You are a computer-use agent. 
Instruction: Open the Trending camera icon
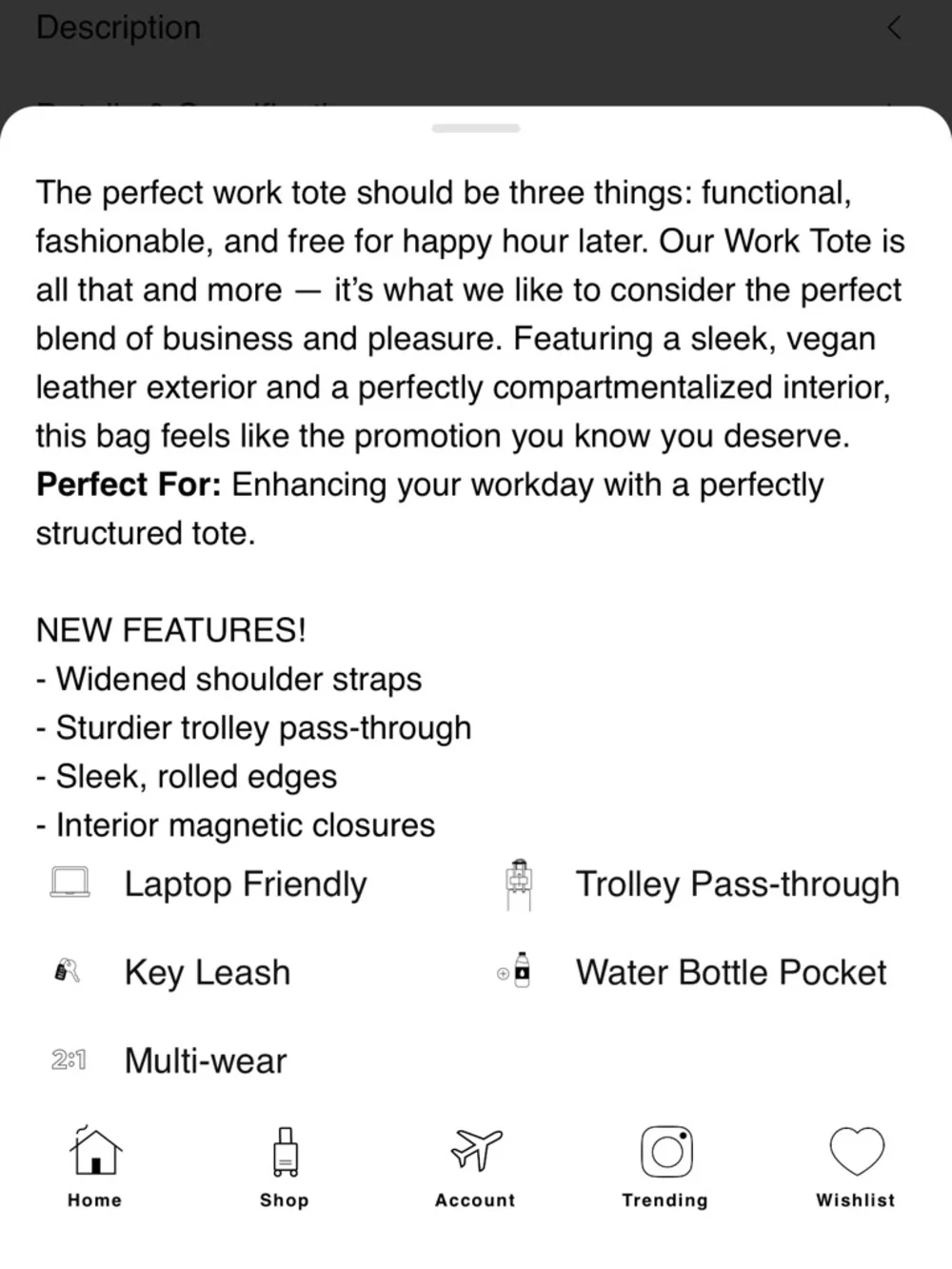(x=666, y=1151)
